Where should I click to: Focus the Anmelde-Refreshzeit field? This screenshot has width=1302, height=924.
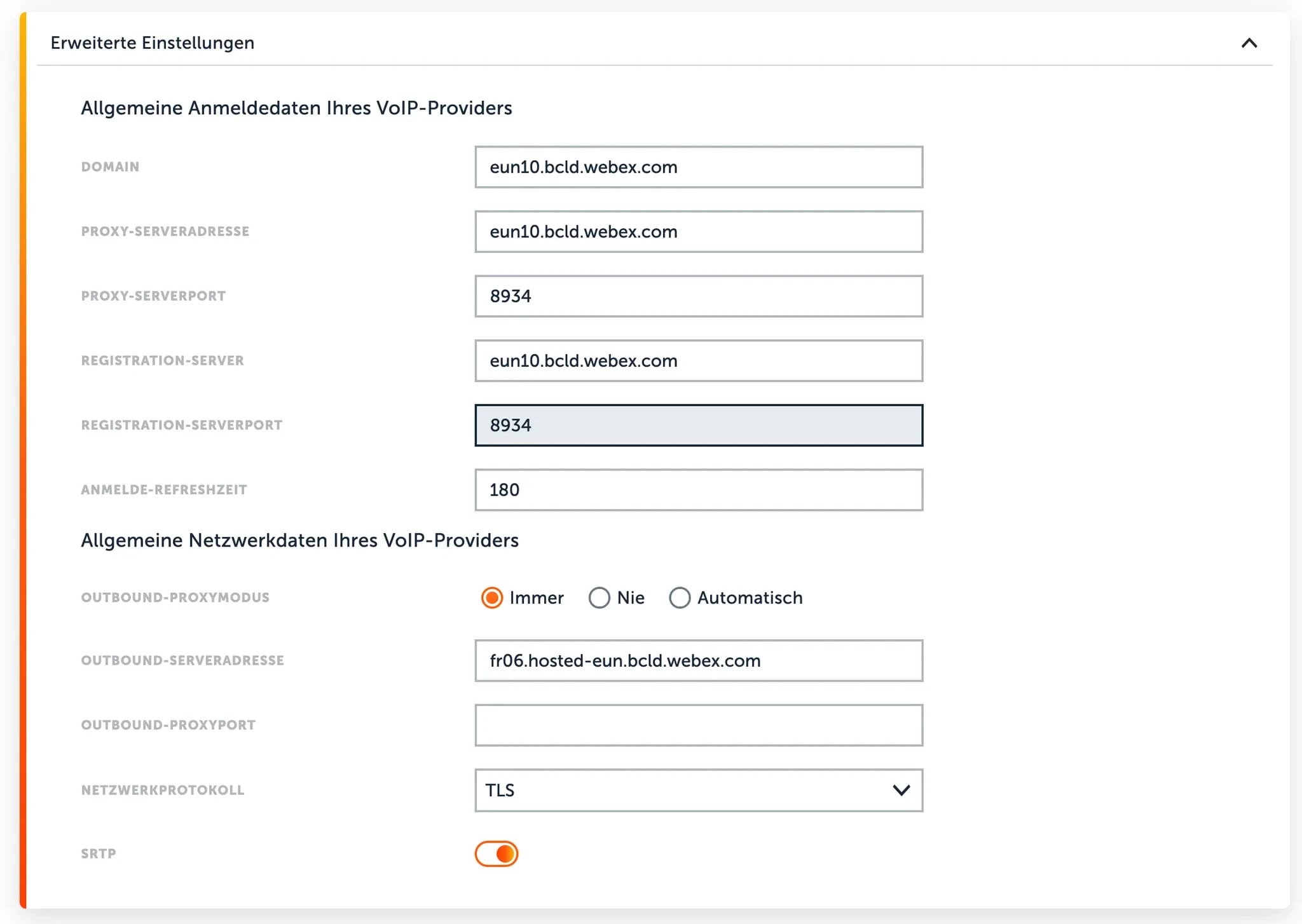click(x=698, y=490)
